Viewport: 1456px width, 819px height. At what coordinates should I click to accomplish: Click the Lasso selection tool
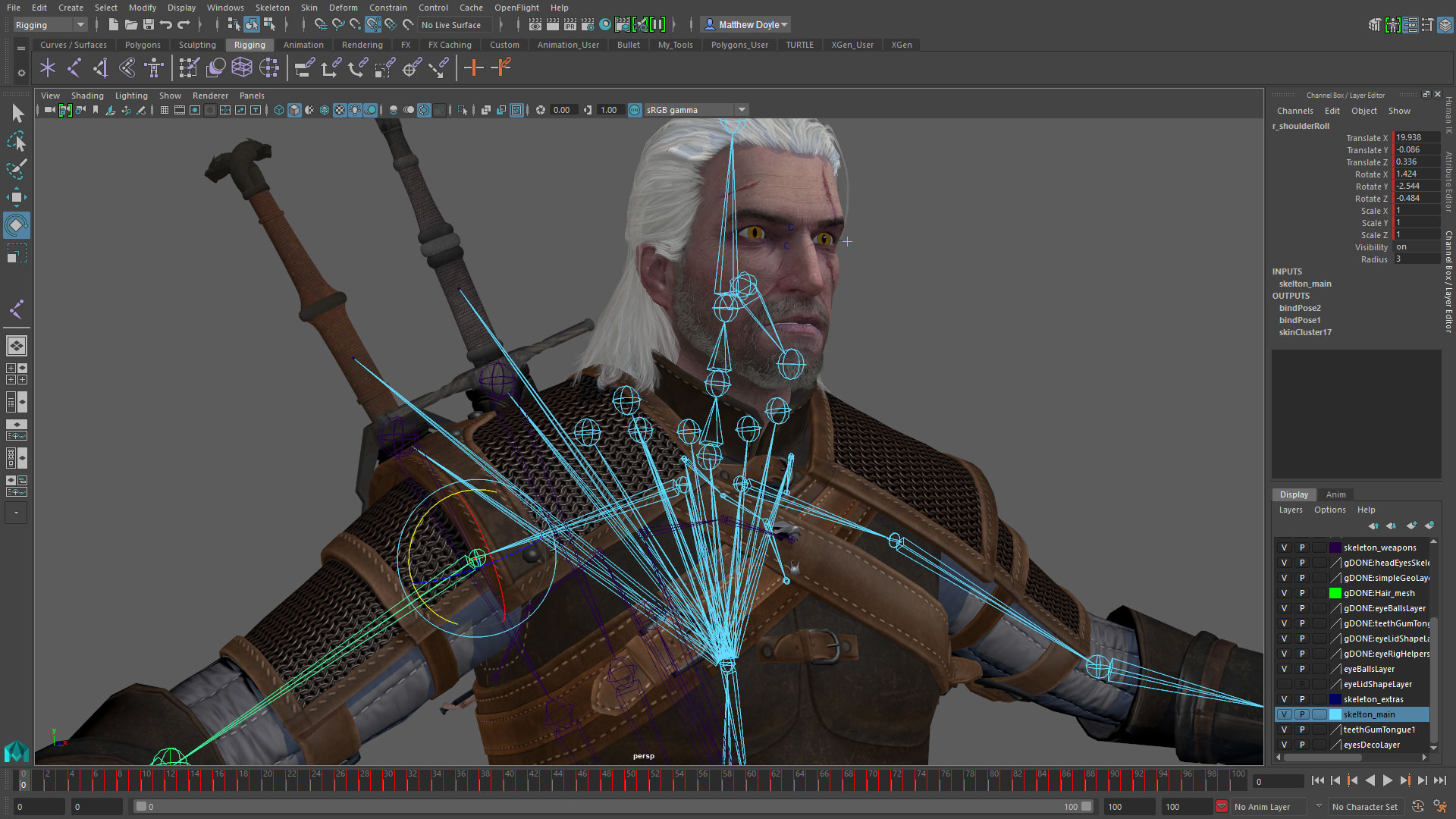[15, 141]
